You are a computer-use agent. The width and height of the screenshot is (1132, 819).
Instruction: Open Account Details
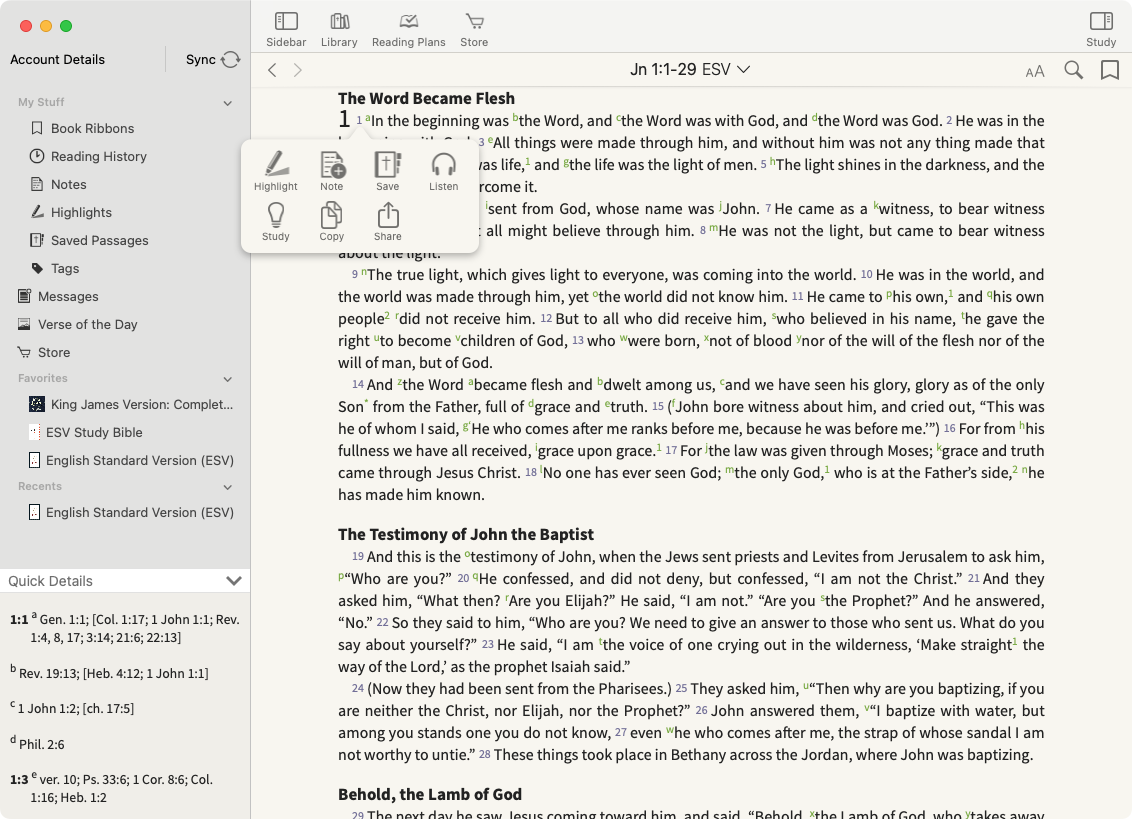coord(58,59)
